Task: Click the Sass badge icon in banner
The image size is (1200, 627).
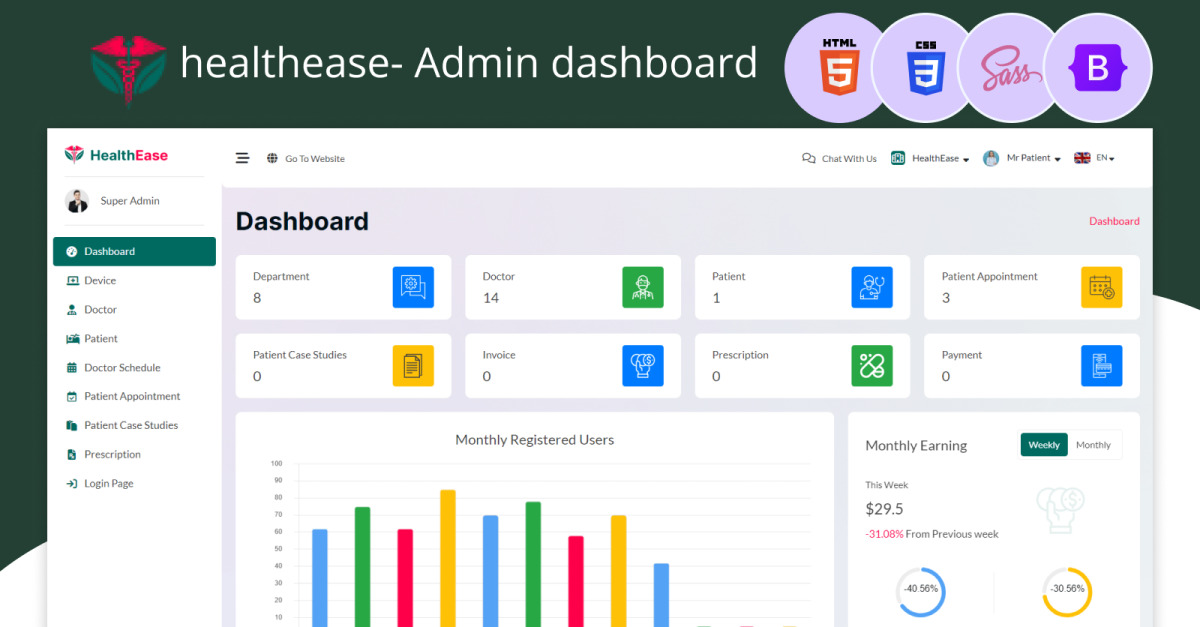Action: pyautogui.click(x=1013, y=68)
